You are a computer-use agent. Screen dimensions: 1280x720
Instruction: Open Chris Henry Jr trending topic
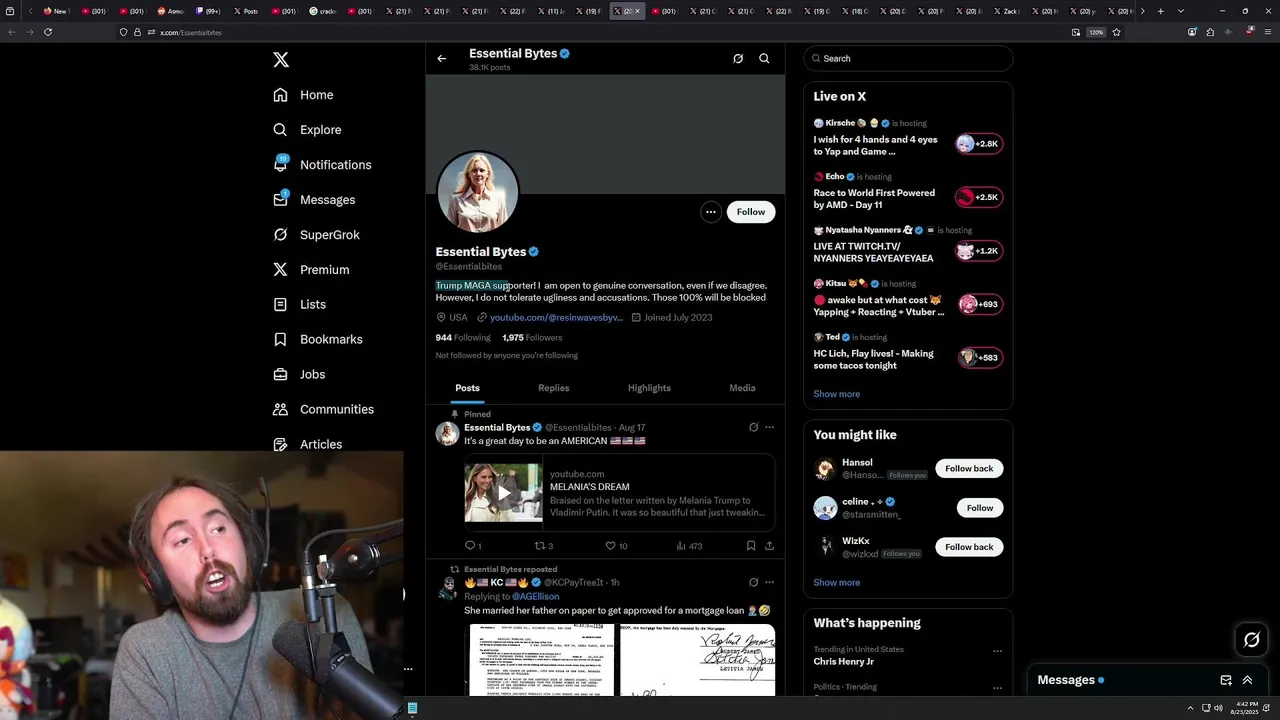843,662
